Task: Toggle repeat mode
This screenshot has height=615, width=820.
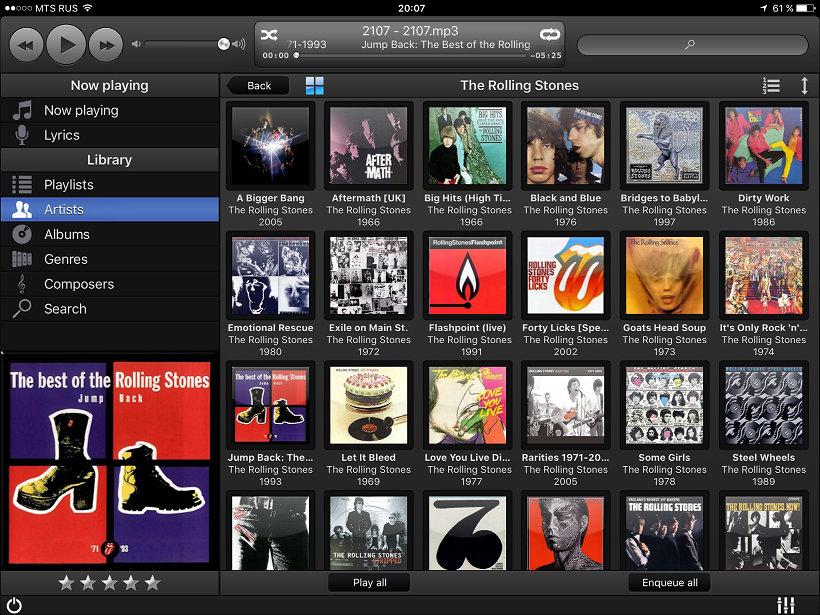Action: click(x=550, y=35)
